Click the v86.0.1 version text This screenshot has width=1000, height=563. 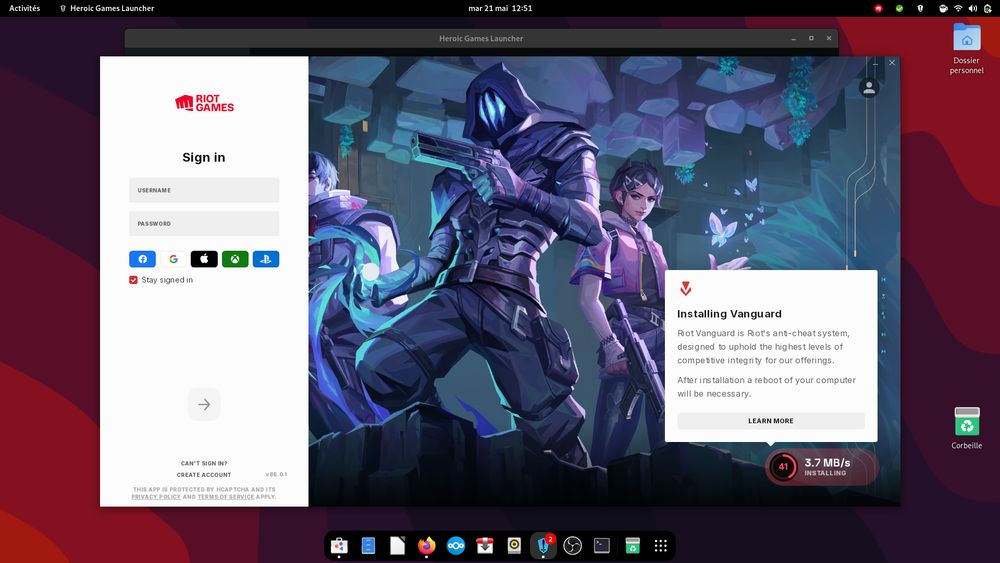point(276,474)
